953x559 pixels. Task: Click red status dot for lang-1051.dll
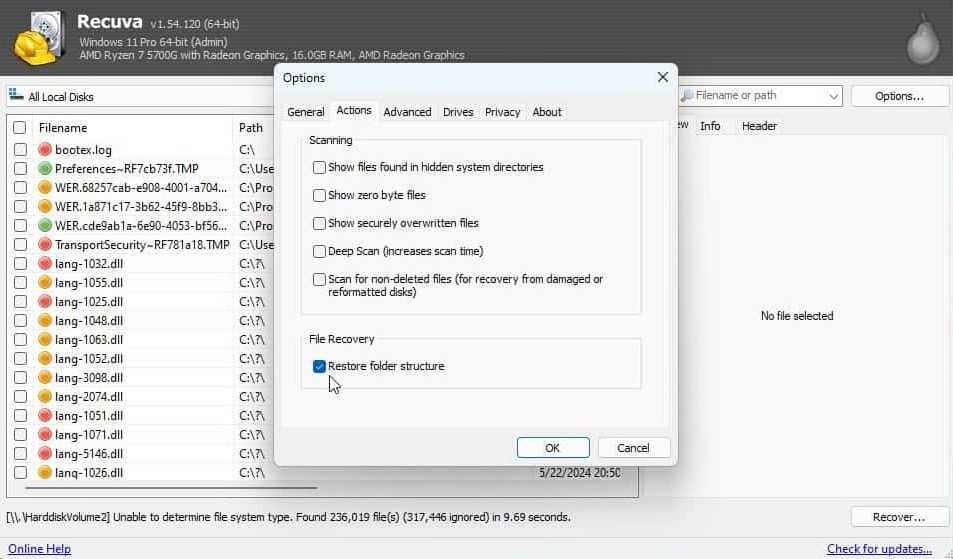coord(44,416)
